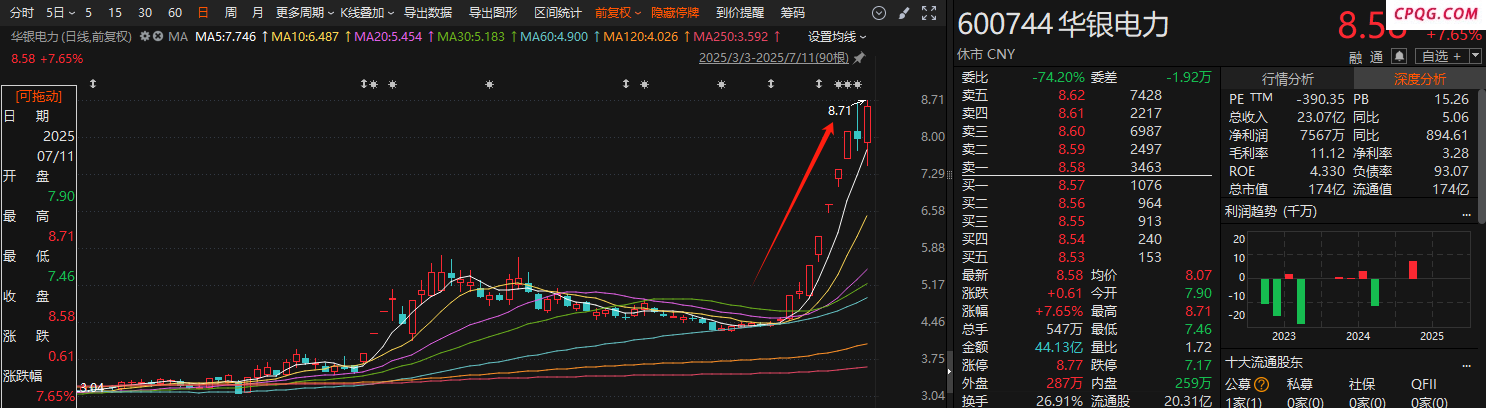The height and width of the screenshot is (408, 1486).
Task: Click 涨停 value 8.77
Action: (1071, 365)
